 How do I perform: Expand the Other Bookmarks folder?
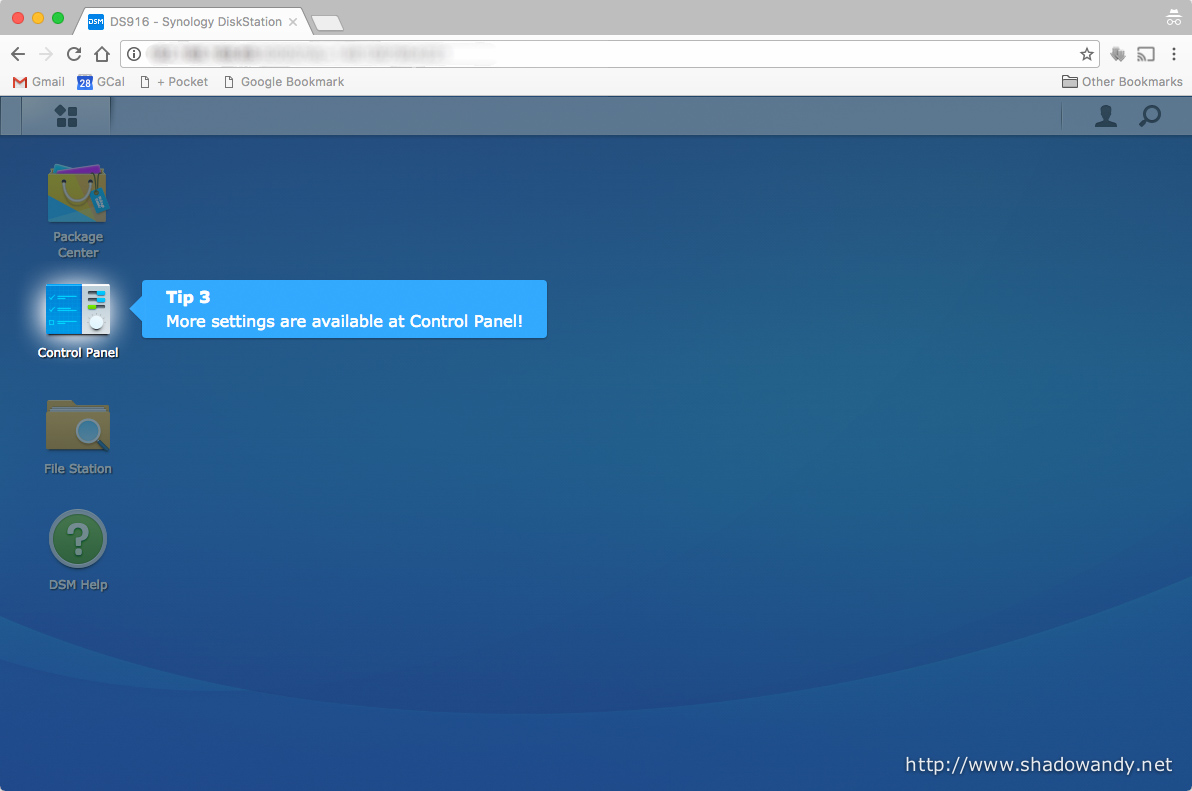(x=1122, y=81)
